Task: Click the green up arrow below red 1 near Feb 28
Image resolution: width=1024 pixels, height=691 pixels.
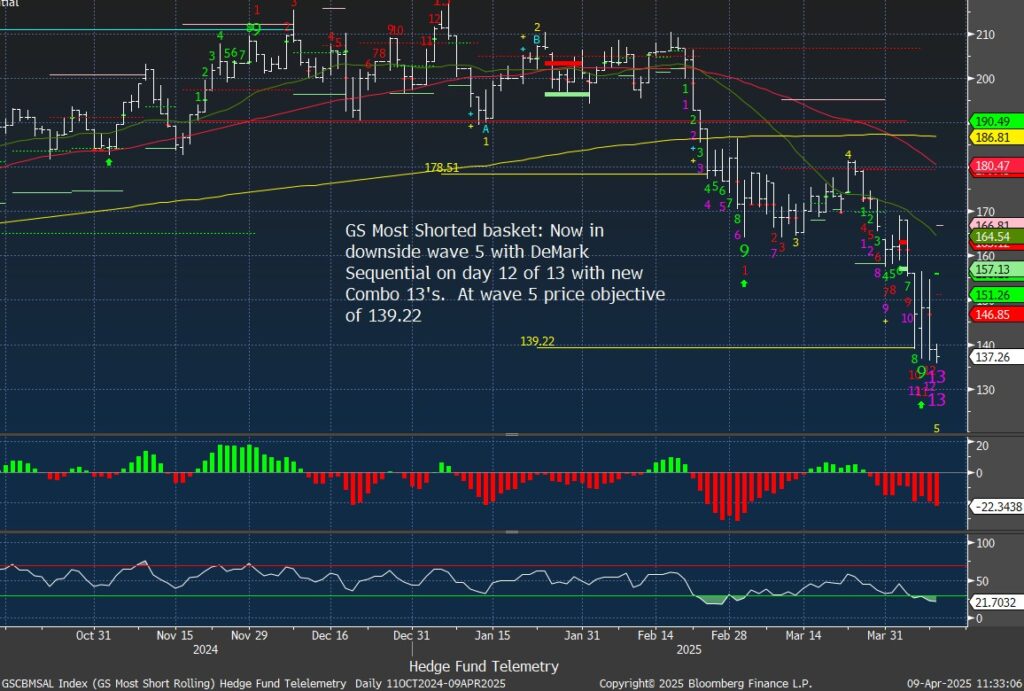Action: click(x=744, y=283)
